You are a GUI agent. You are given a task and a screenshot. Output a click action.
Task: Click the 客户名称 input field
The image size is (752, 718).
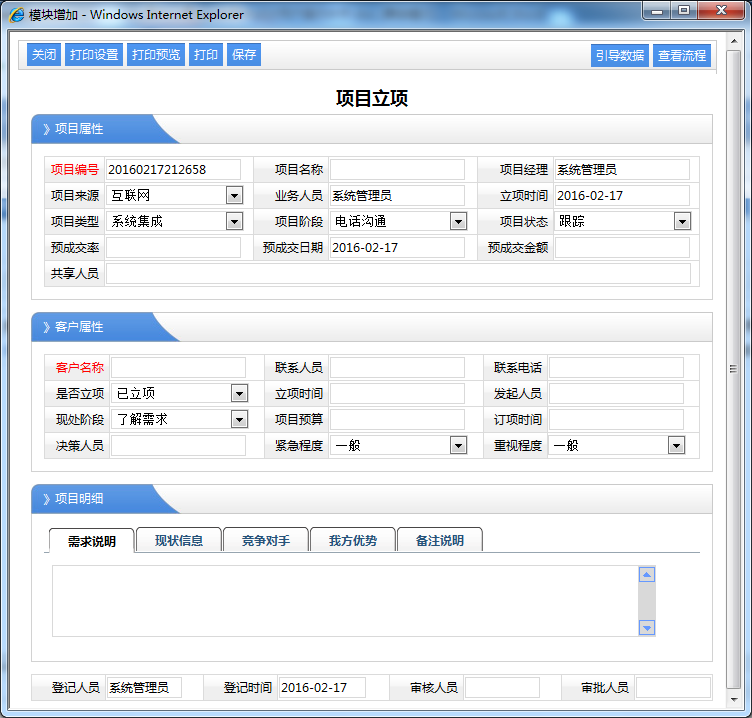pyautogui.click(x=178, y=368)
